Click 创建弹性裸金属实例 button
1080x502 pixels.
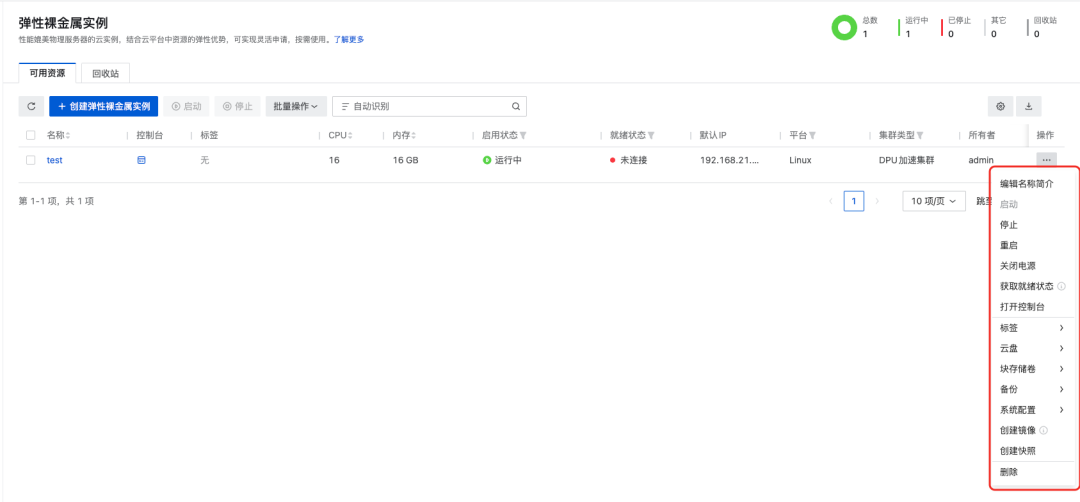click(x=104, y=107)
